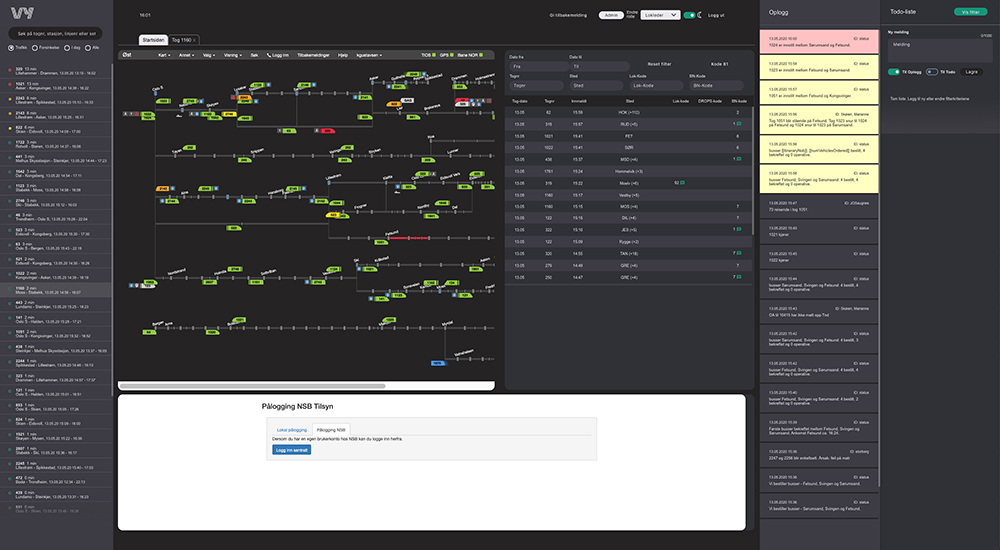Focus the Sted filter input

pyautogui.click(x=596, y=85)
